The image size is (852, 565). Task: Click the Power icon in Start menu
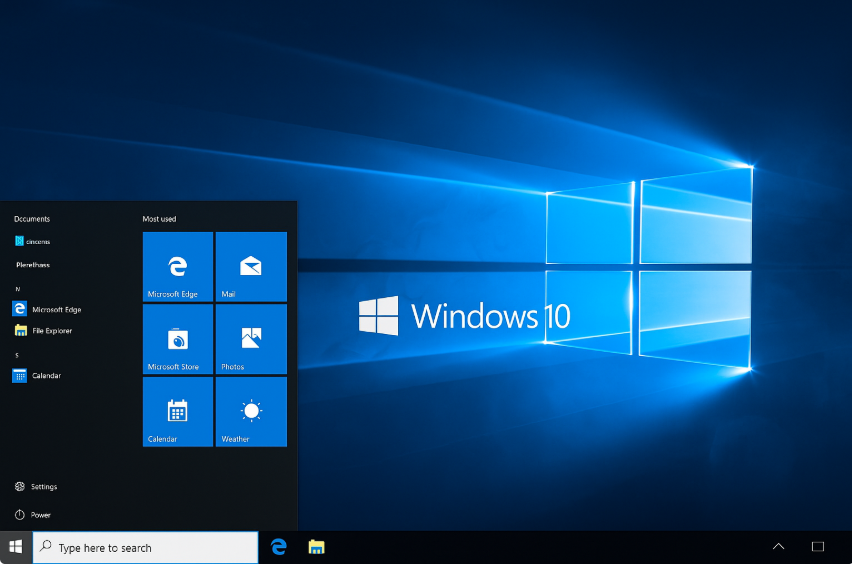pos(20,514)
